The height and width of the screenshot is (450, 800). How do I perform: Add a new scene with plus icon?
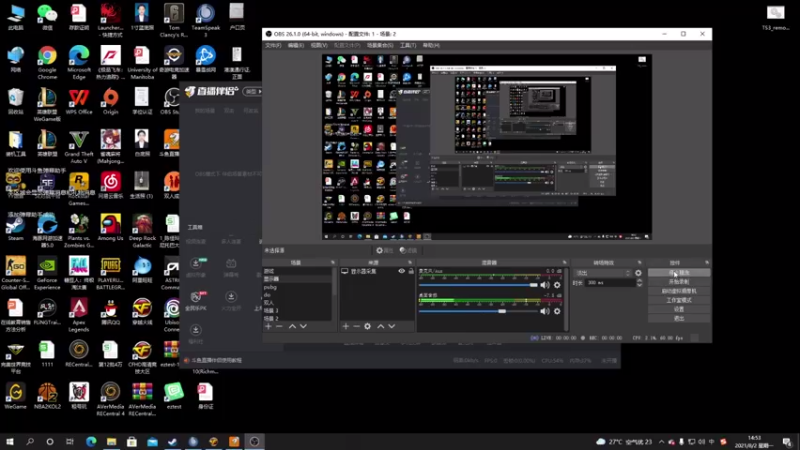coord(268,326)
